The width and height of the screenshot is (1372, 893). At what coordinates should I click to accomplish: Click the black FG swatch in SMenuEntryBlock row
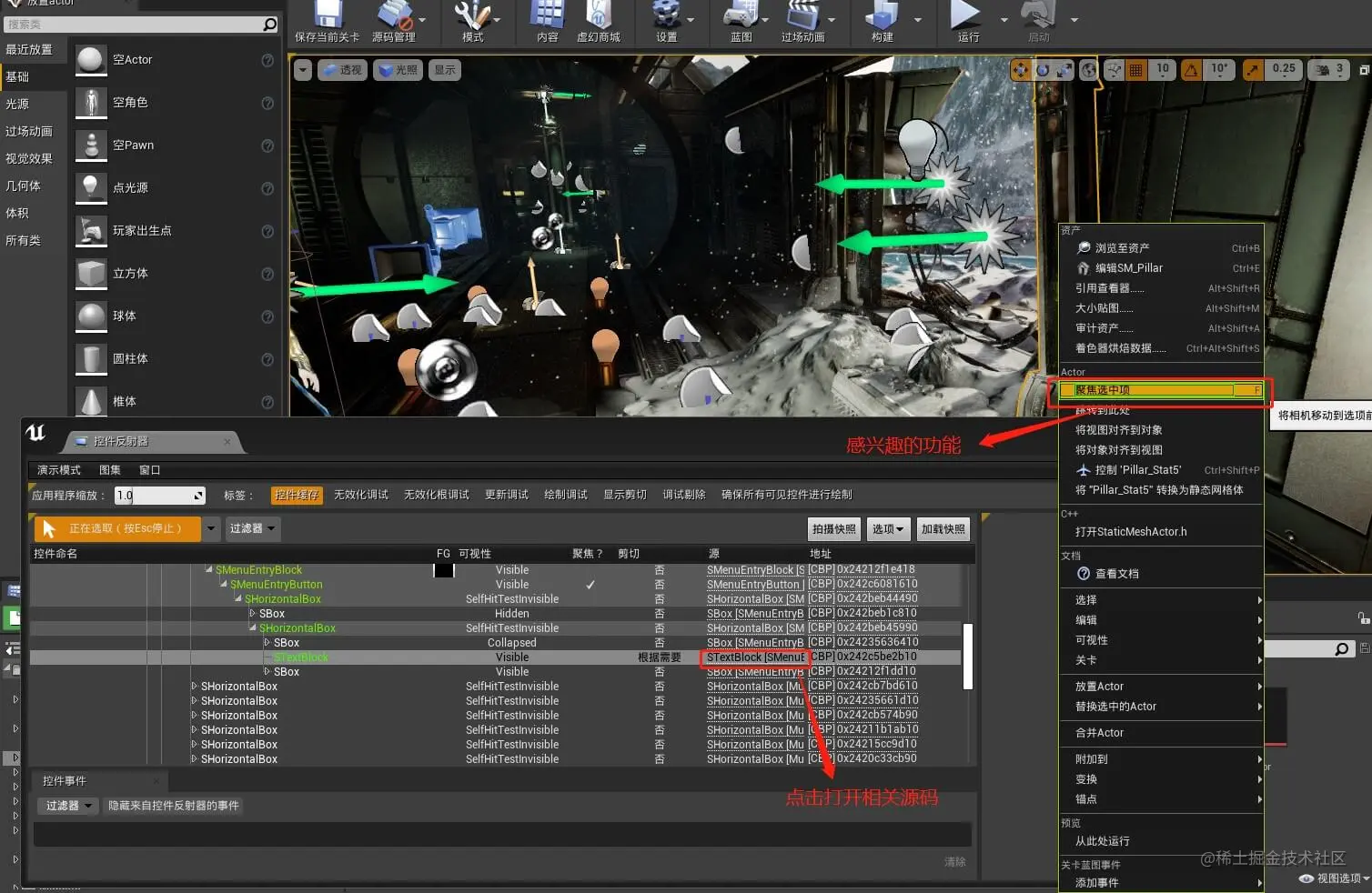pyautogui.click(x=444, y=570)
